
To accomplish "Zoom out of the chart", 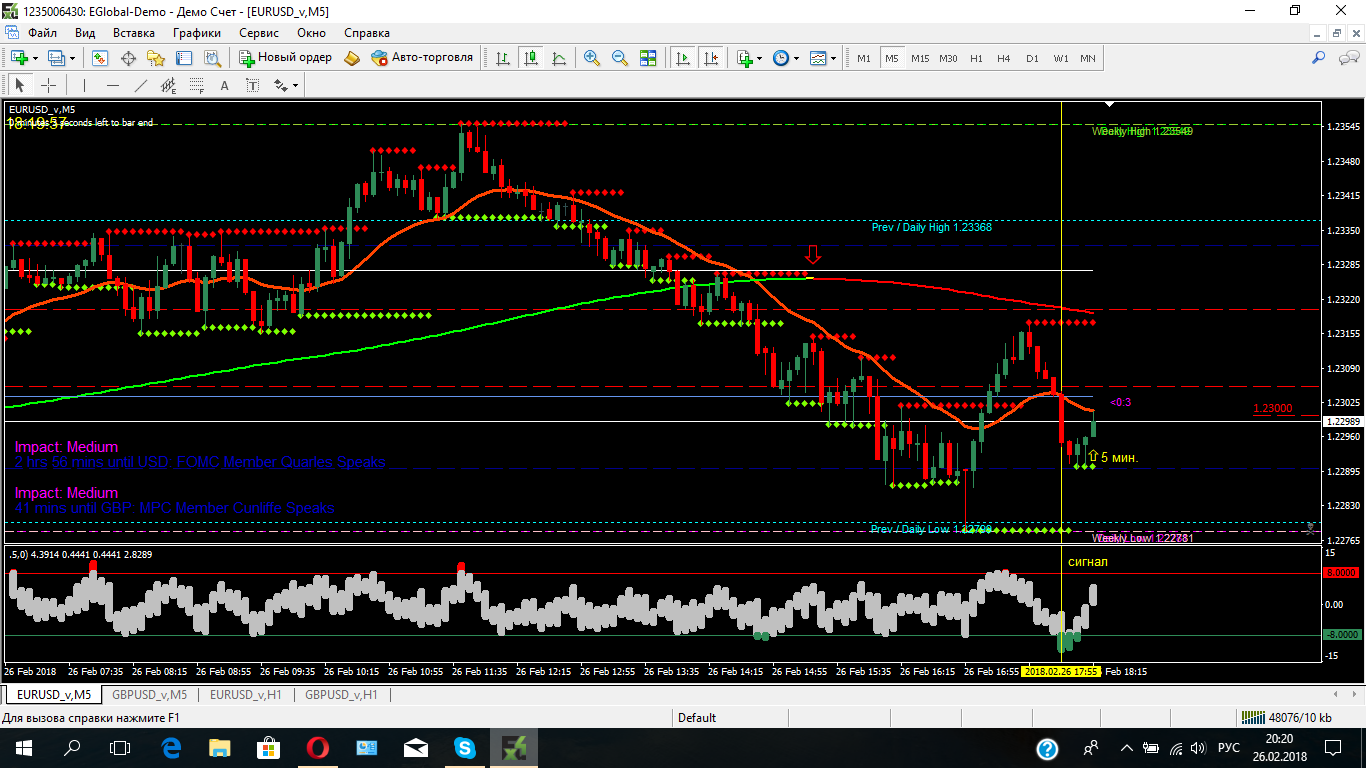I will click(620, 58).
